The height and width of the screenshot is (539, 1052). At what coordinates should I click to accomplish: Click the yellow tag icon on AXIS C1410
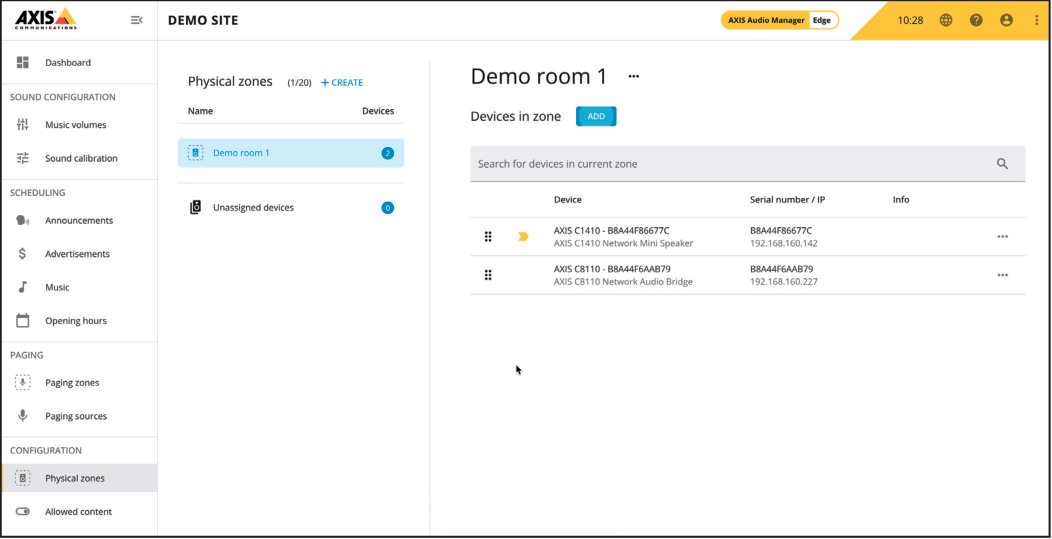click(x=523, y=237)
